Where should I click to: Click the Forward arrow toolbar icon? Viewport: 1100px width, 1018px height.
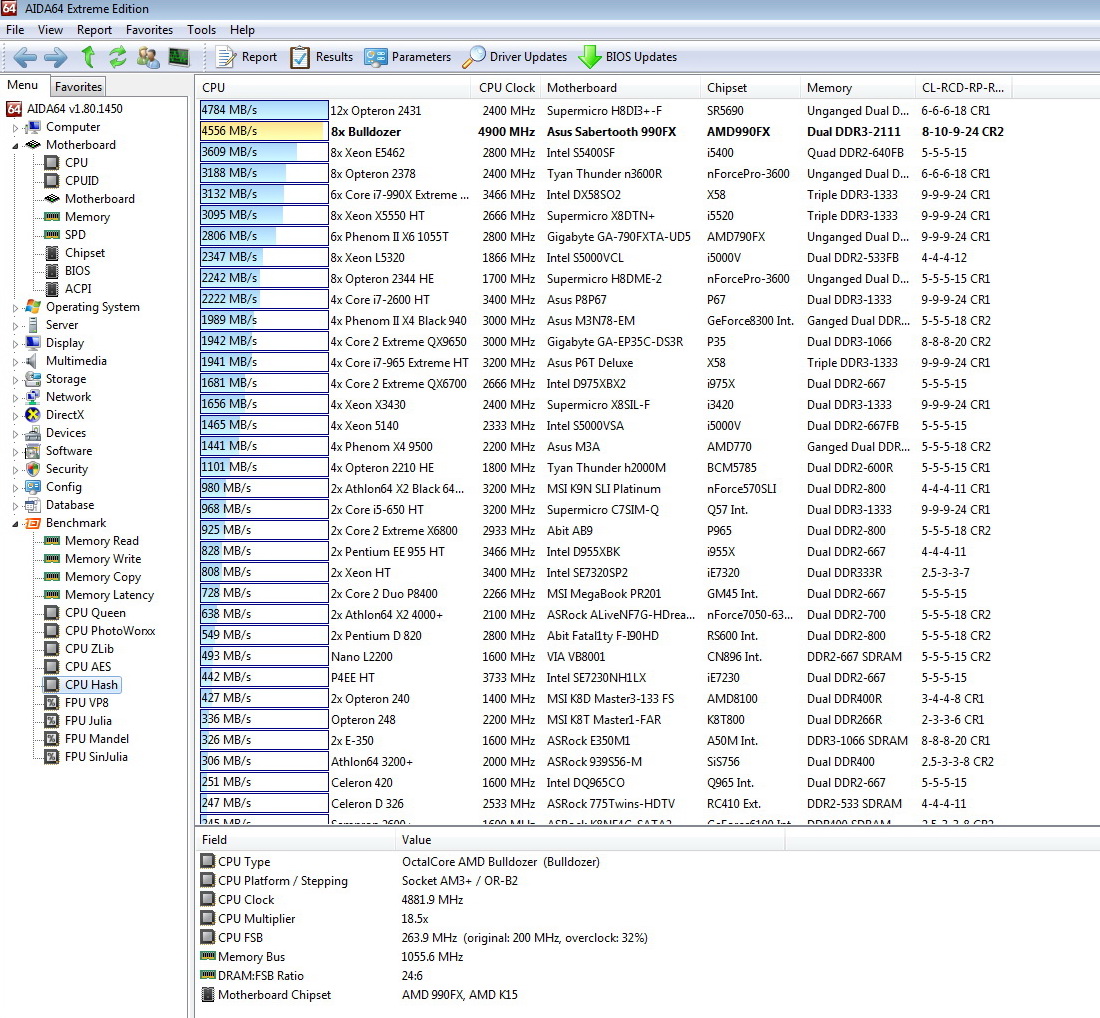coord(55,57)
